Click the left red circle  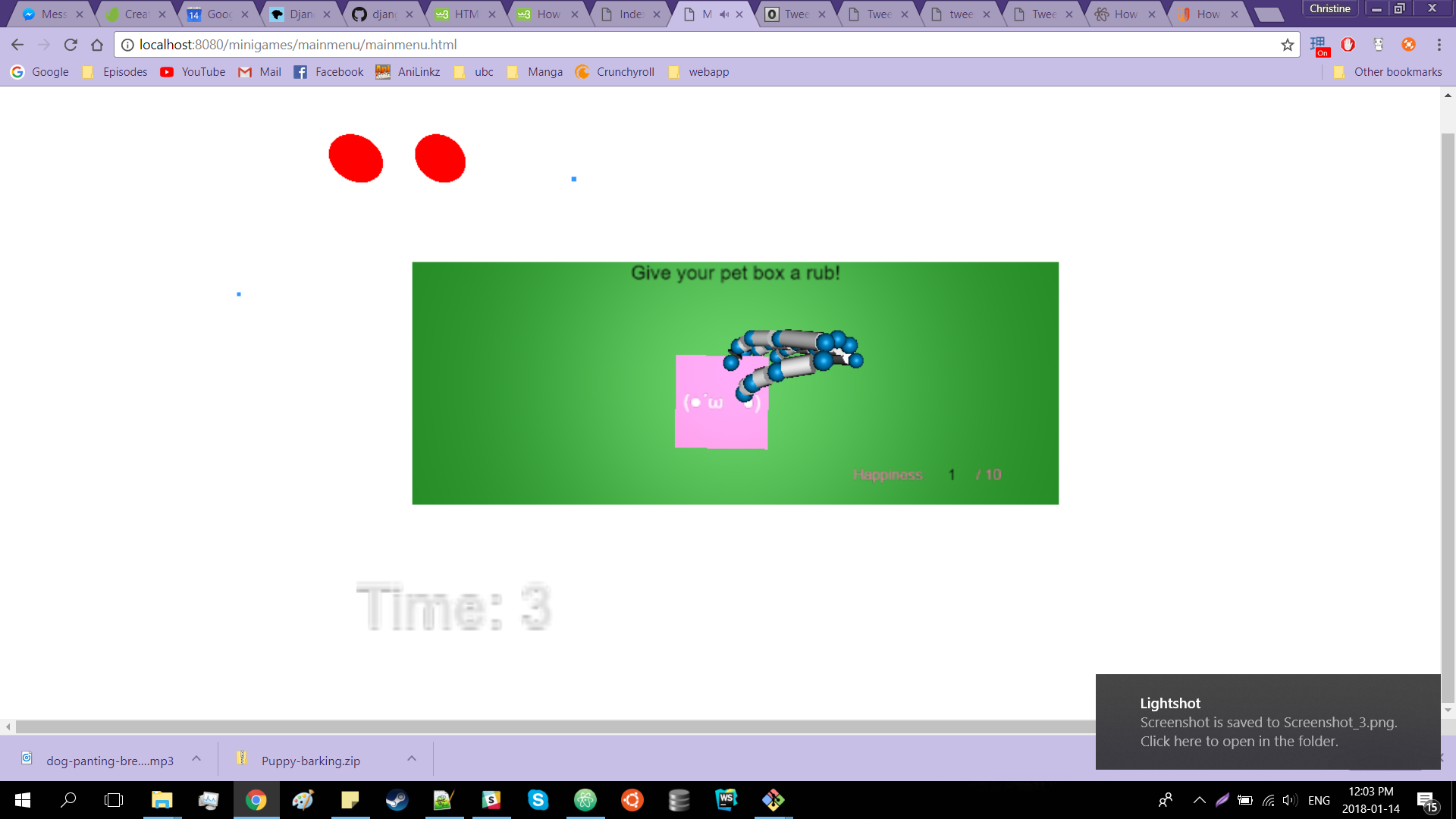pyautogui.click(x=356, y=158)
